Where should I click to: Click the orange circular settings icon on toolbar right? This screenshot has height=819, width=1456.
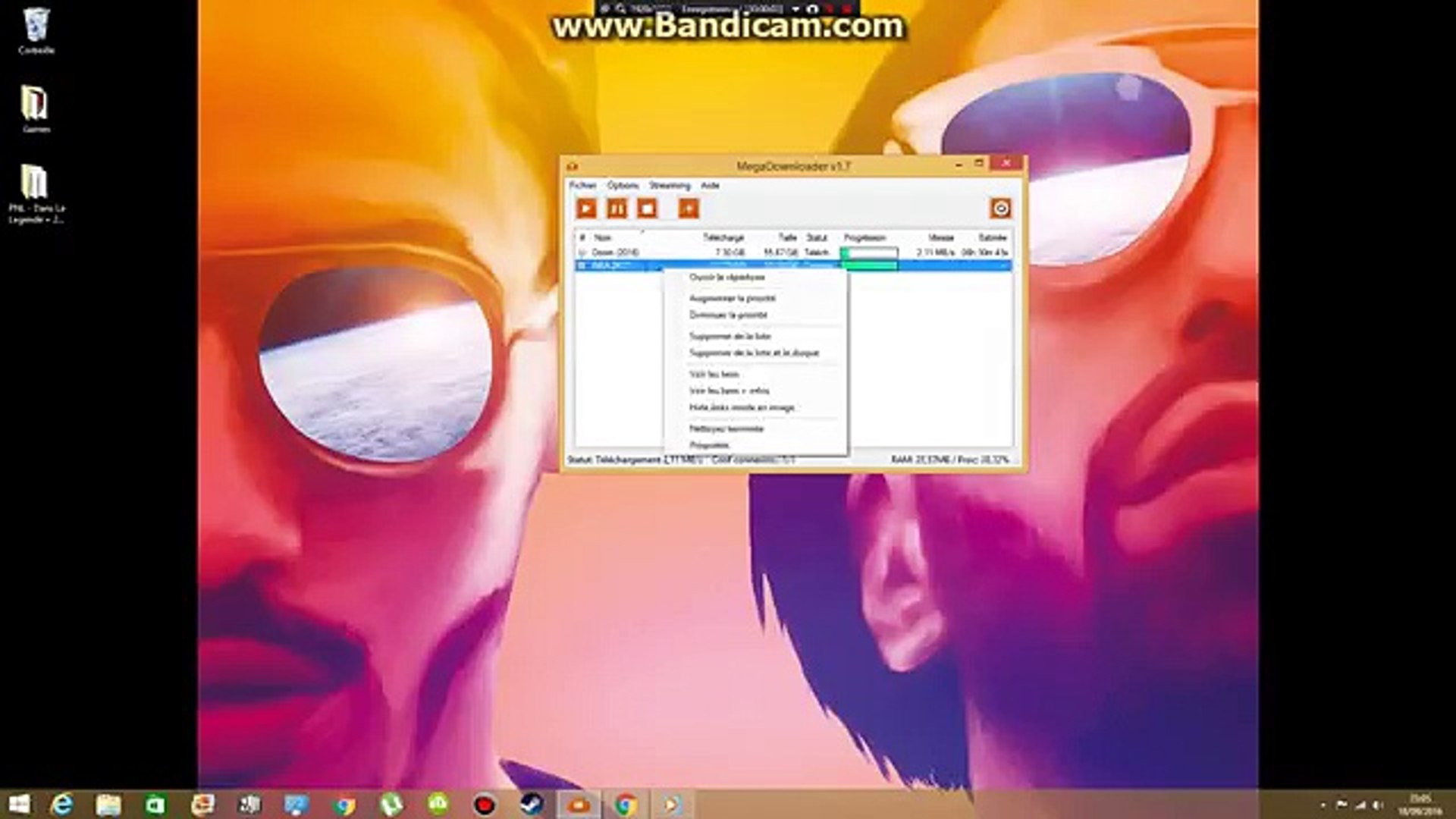[1000, 209]
